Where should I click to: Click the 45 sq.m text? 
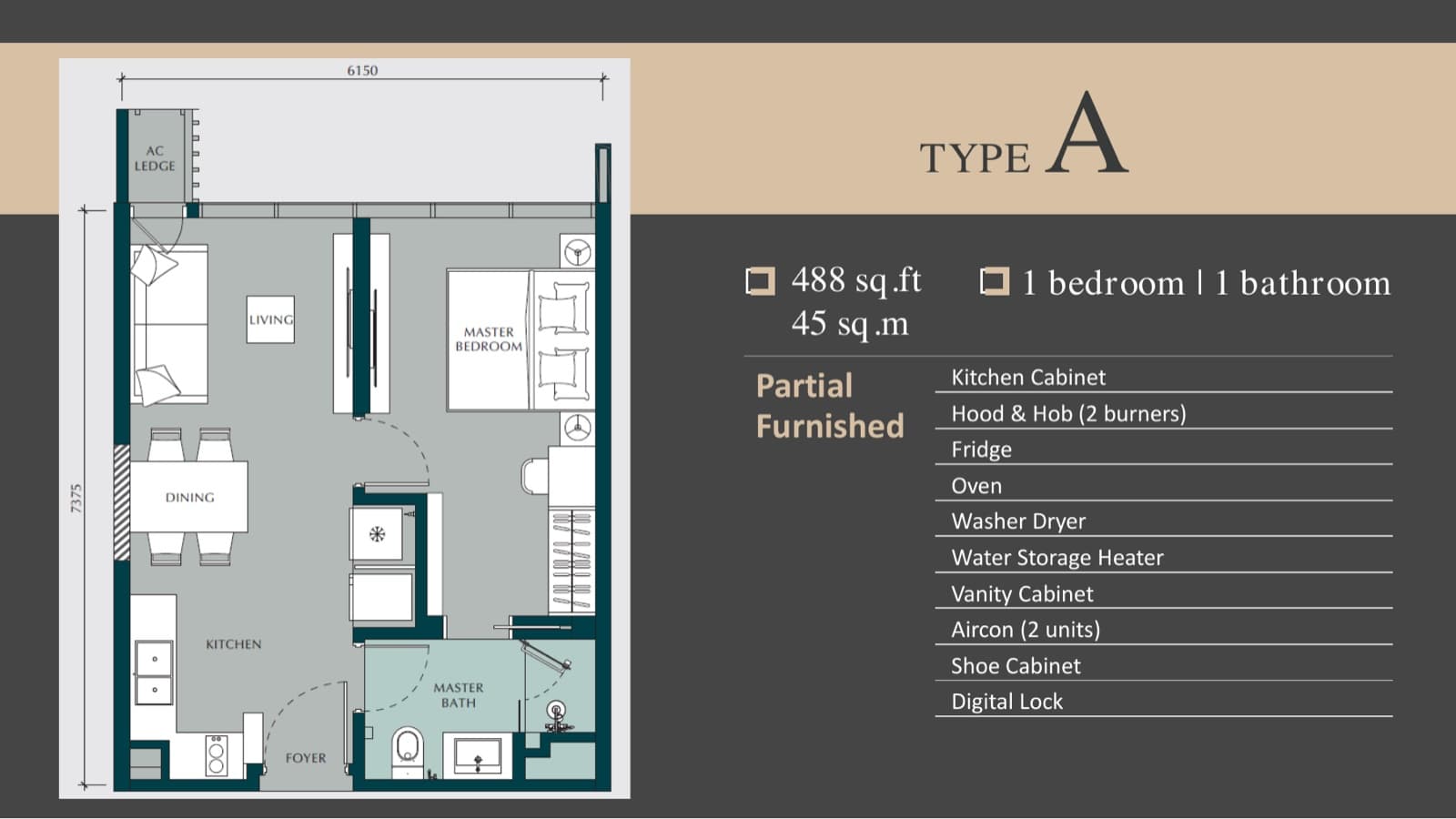pyautogui.click(x=850, y=323)
